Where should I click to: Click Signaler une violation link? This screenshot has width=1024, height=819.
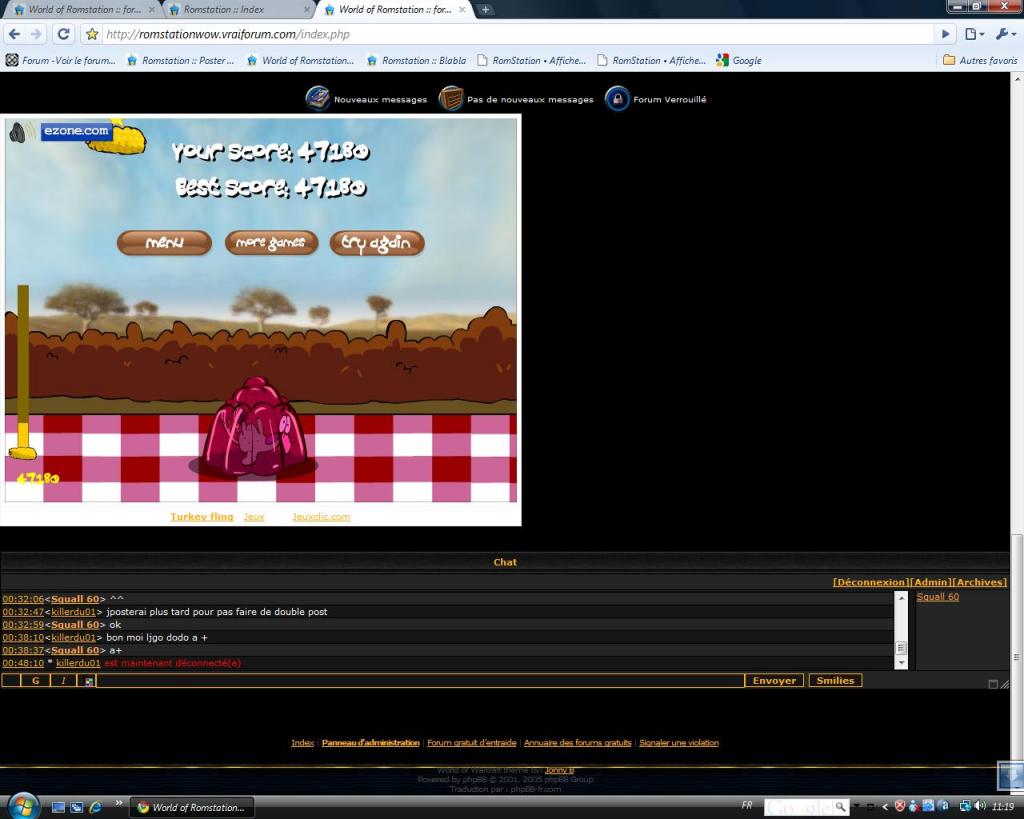click(679, 743)
